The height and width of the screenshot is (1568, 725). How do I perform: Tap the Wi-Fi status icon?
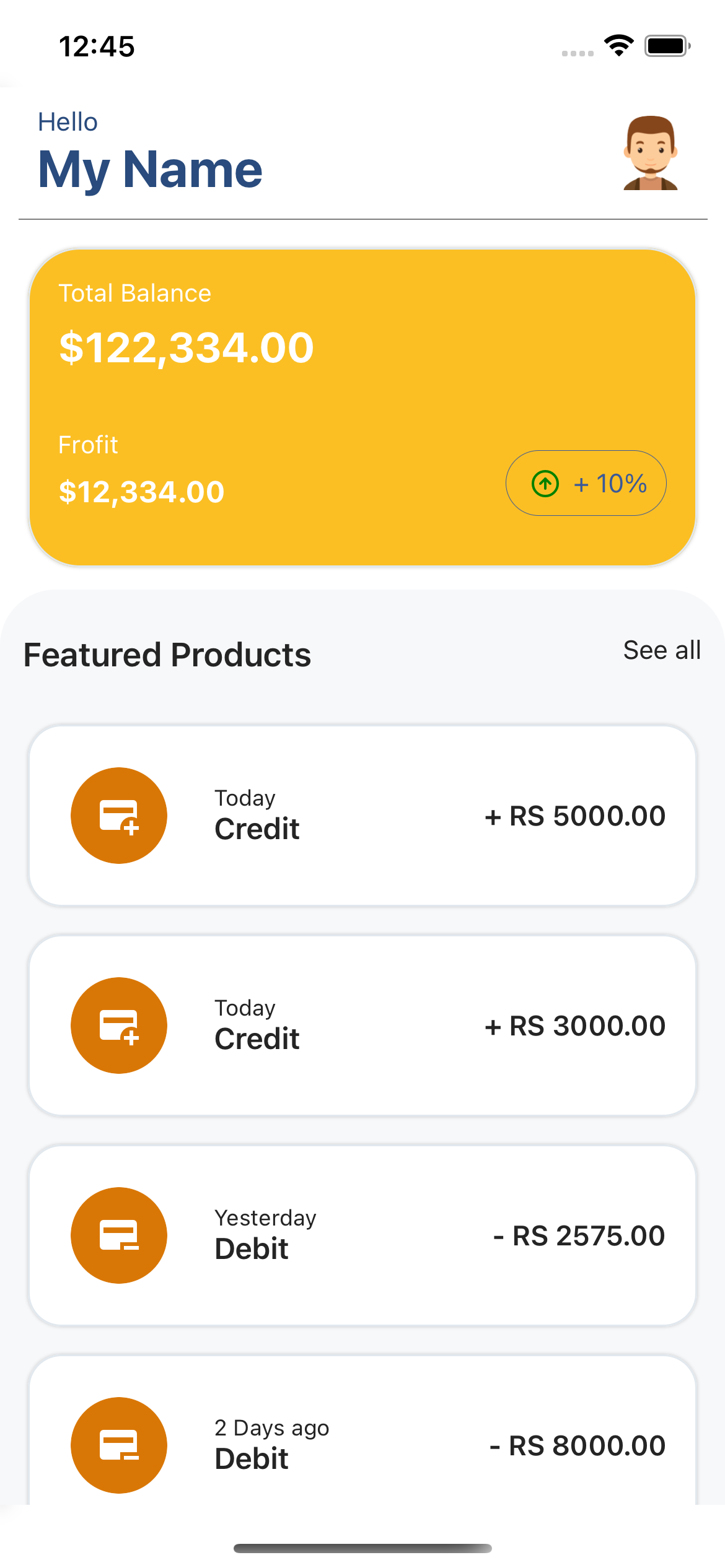[618, 46]
